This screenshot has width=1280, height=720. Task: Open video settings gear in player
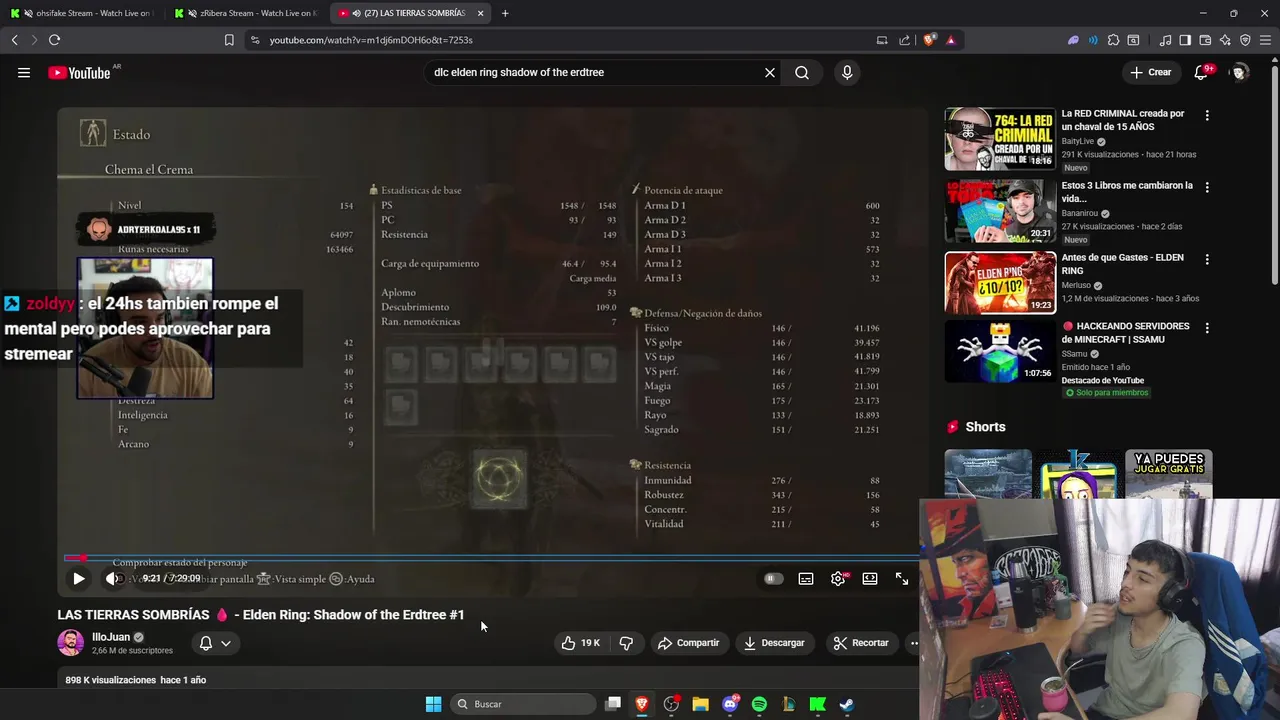tap(838, 578)
